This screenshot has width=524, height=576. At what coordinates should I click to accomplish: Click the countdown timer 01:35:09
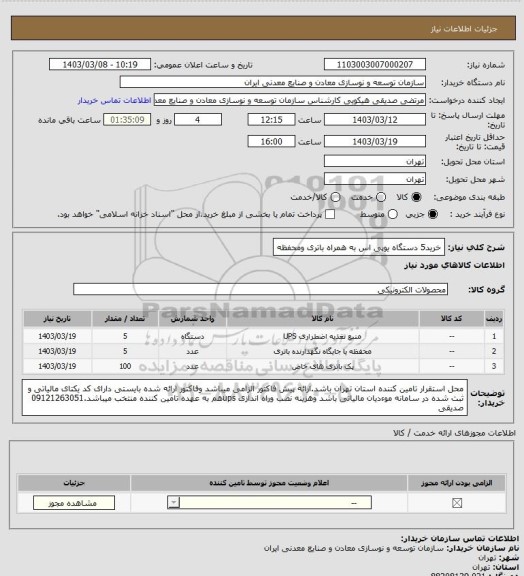point(127,120)
